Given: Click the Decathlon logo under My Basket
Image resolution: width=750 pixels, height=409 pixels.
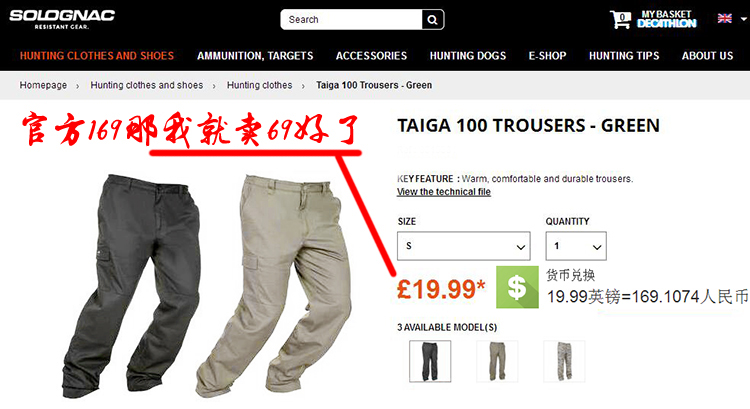Looking at the screenshot, I should click(667, 23).
